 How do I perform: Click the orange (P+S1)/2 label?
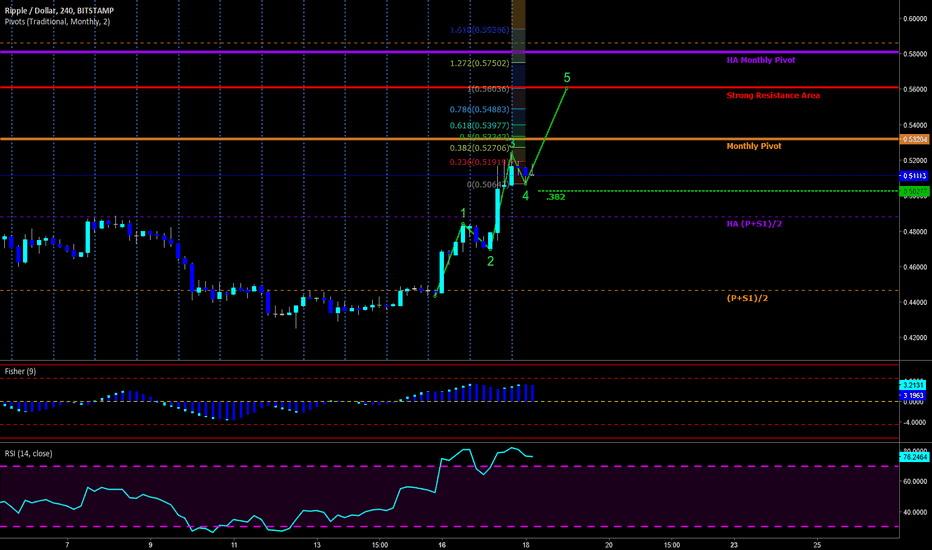click(747, 298)
